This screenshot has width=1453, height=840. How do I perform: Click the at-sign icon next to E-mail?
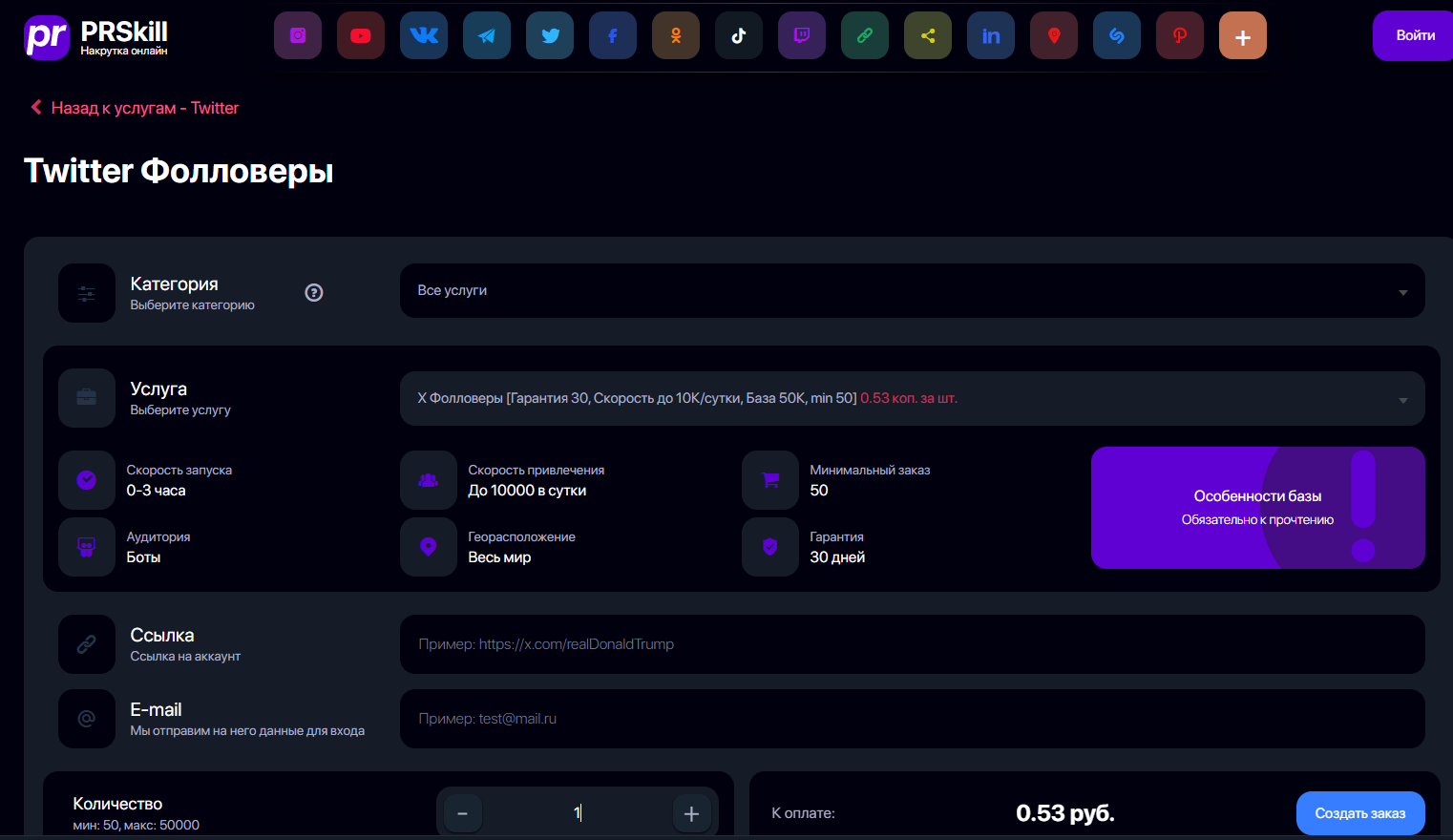87,719
